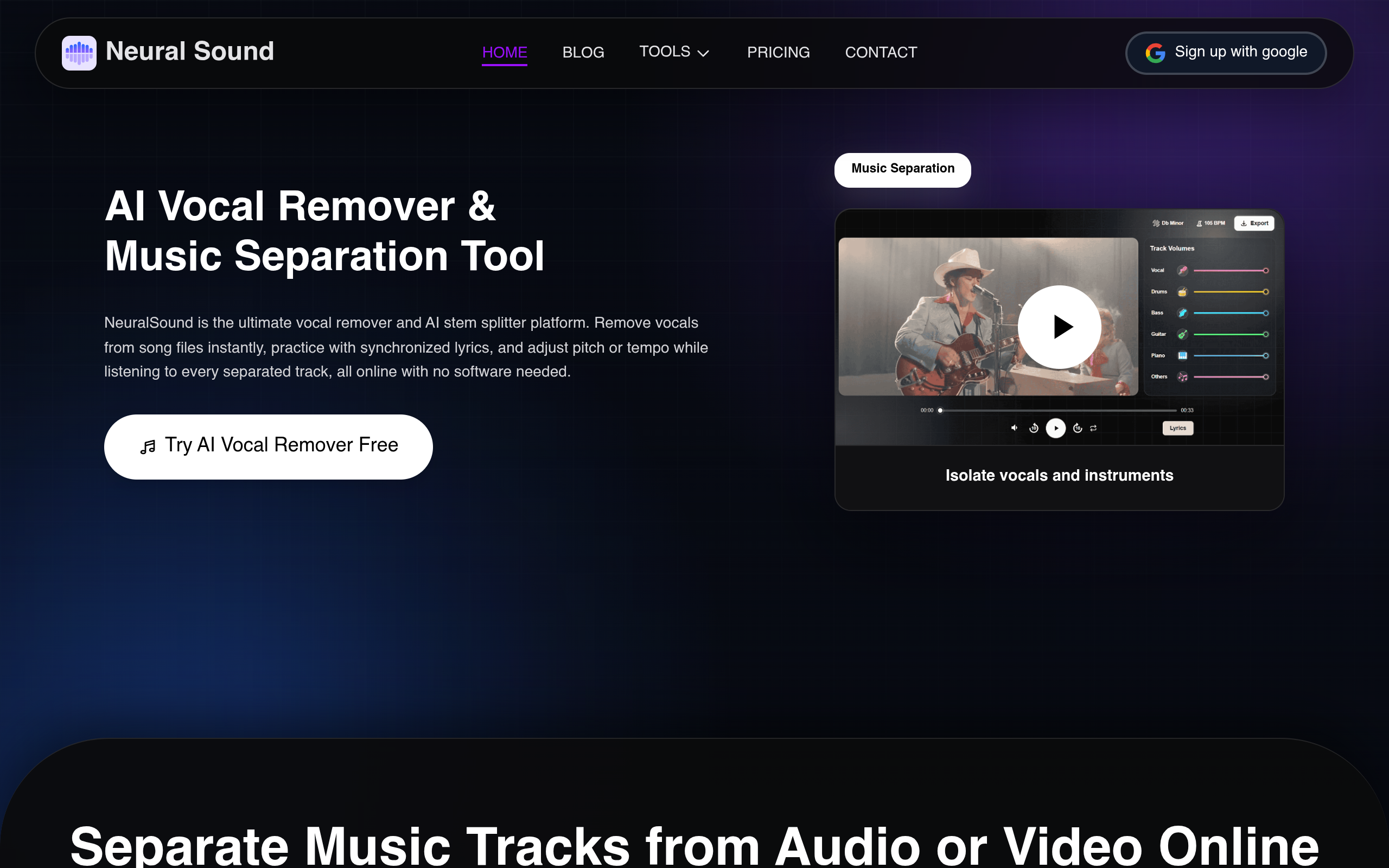Toggle the loop repeat icon
The height and width of the screenshot is (868, 1389).
pos(1093,427)
